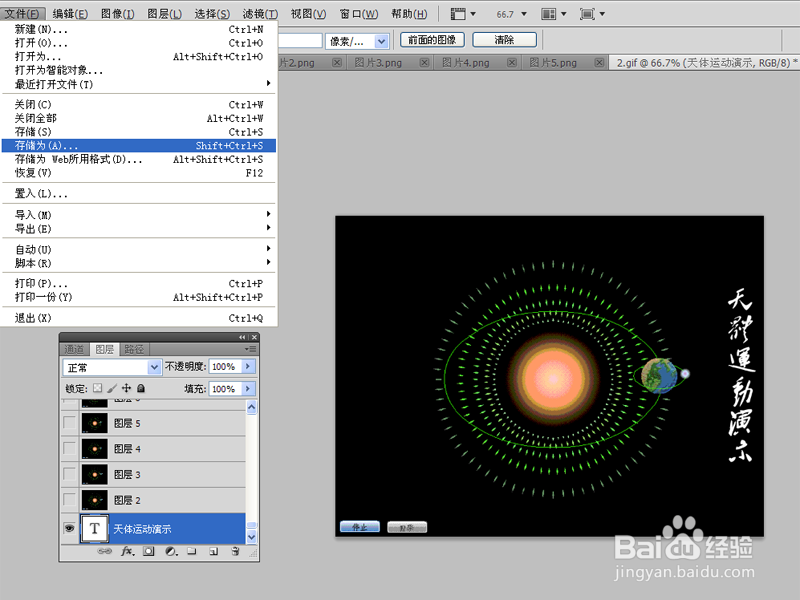800x600 pixels.
Task: Open view extras icon in application bar
Action: (x=463, y=14)
